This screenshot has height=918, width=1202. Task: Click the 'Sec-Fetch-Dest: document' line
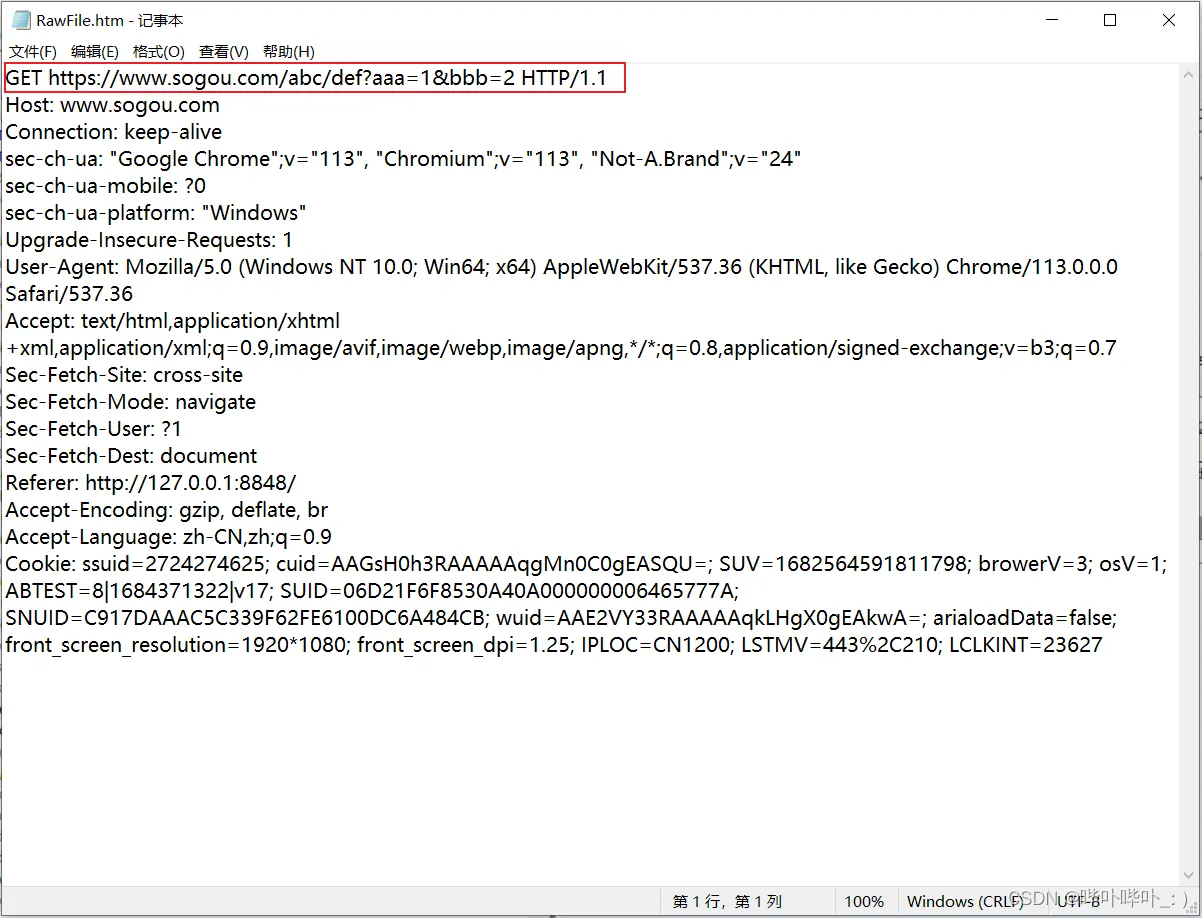[x=131, y=456]
